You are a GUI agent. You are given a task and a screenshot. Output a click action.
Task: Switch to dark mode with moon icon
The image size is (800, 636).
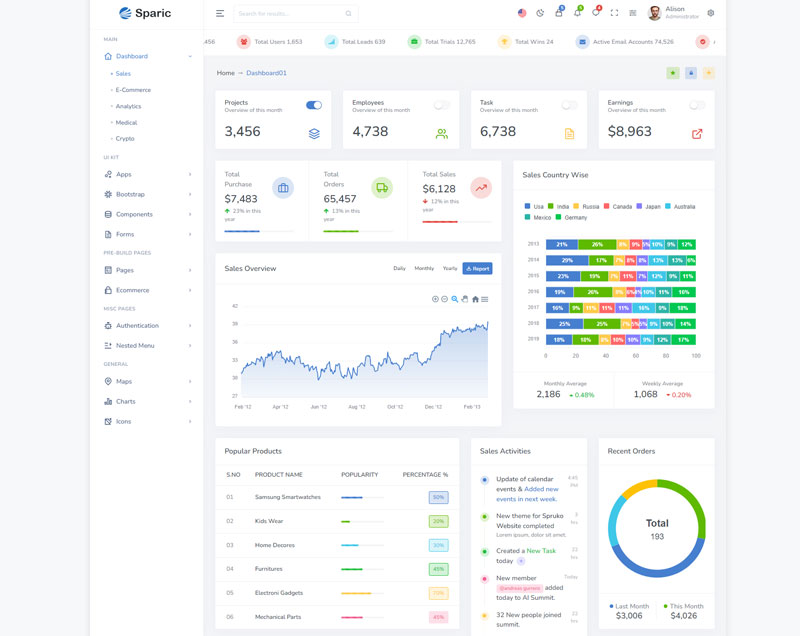tap(540, 13)
